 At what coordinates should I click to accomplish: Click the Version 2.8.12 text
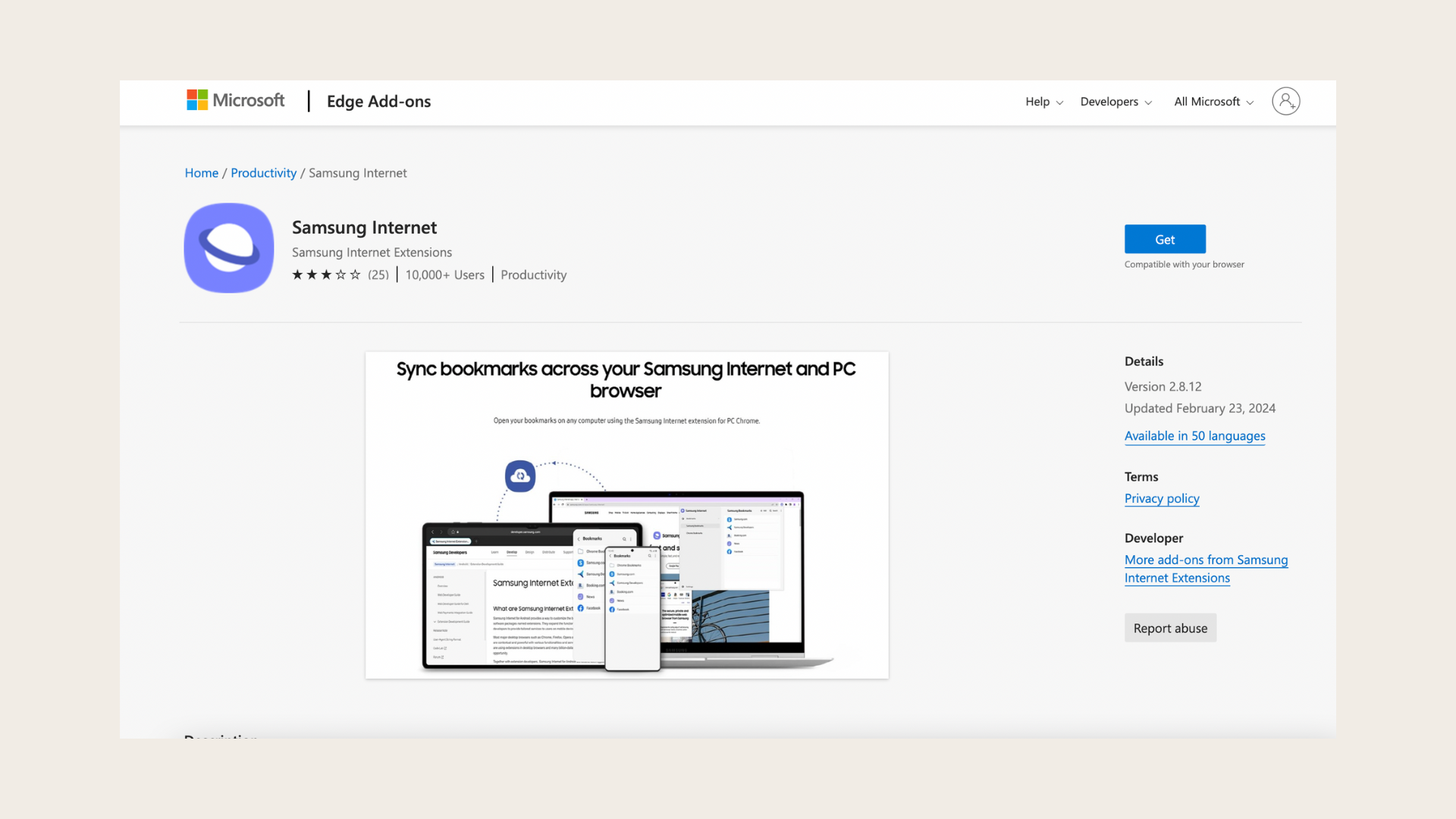pyautogui.click(x=1163, y=387)
